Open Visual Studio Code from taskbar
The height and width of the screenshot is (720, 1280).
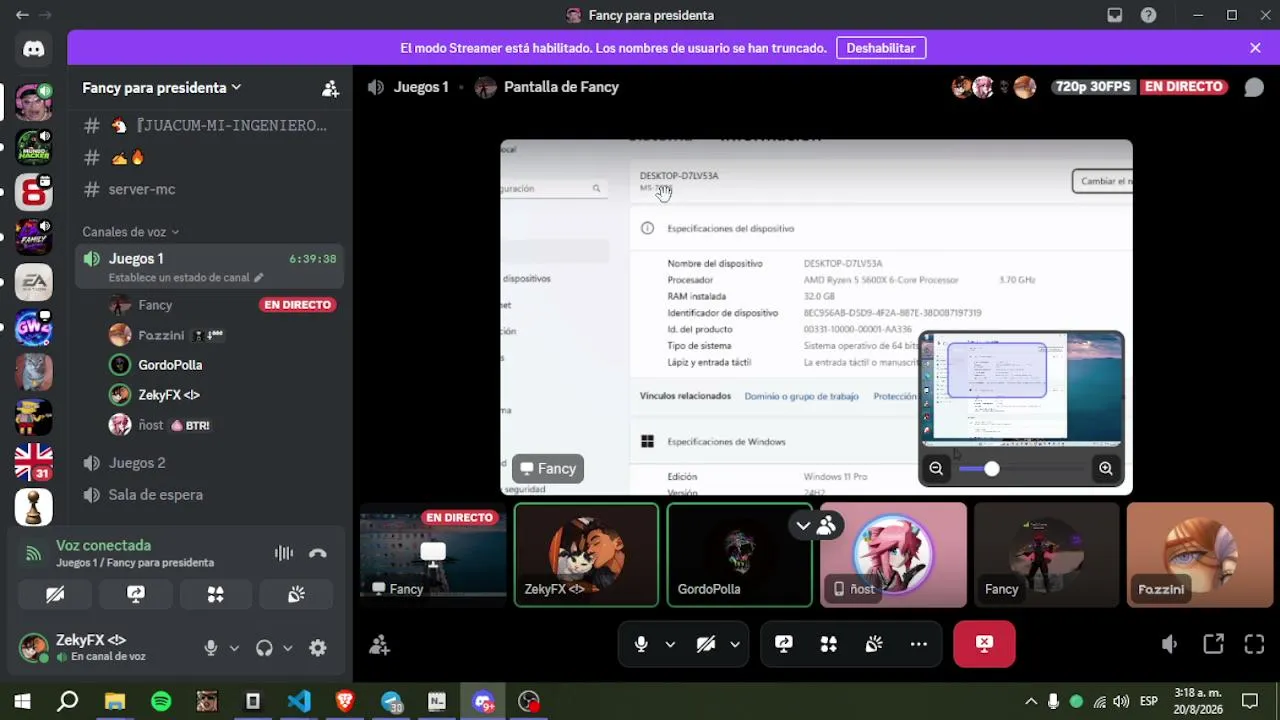pyautogui.click(x=299, y=701)
